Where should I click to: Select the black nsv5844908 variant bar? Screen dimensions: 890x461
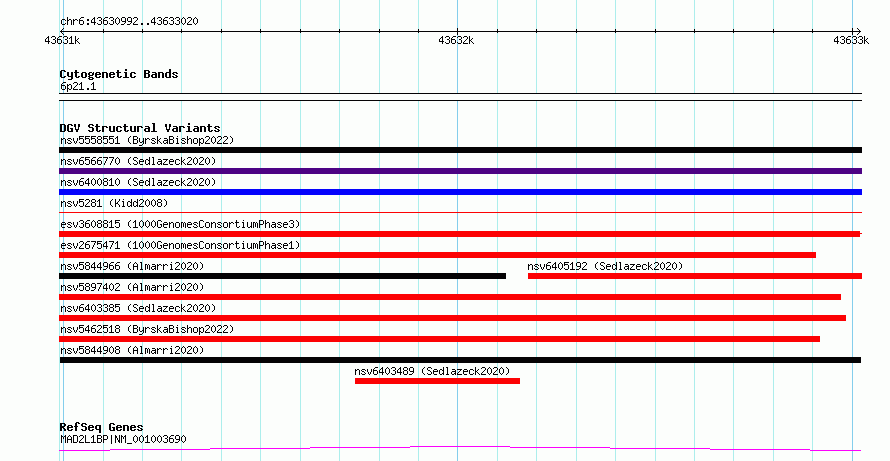coord(460,360)
